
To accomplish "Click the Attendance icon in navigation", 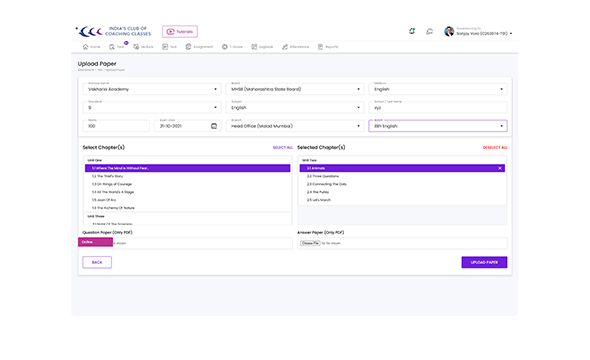I will coord(285,47).
